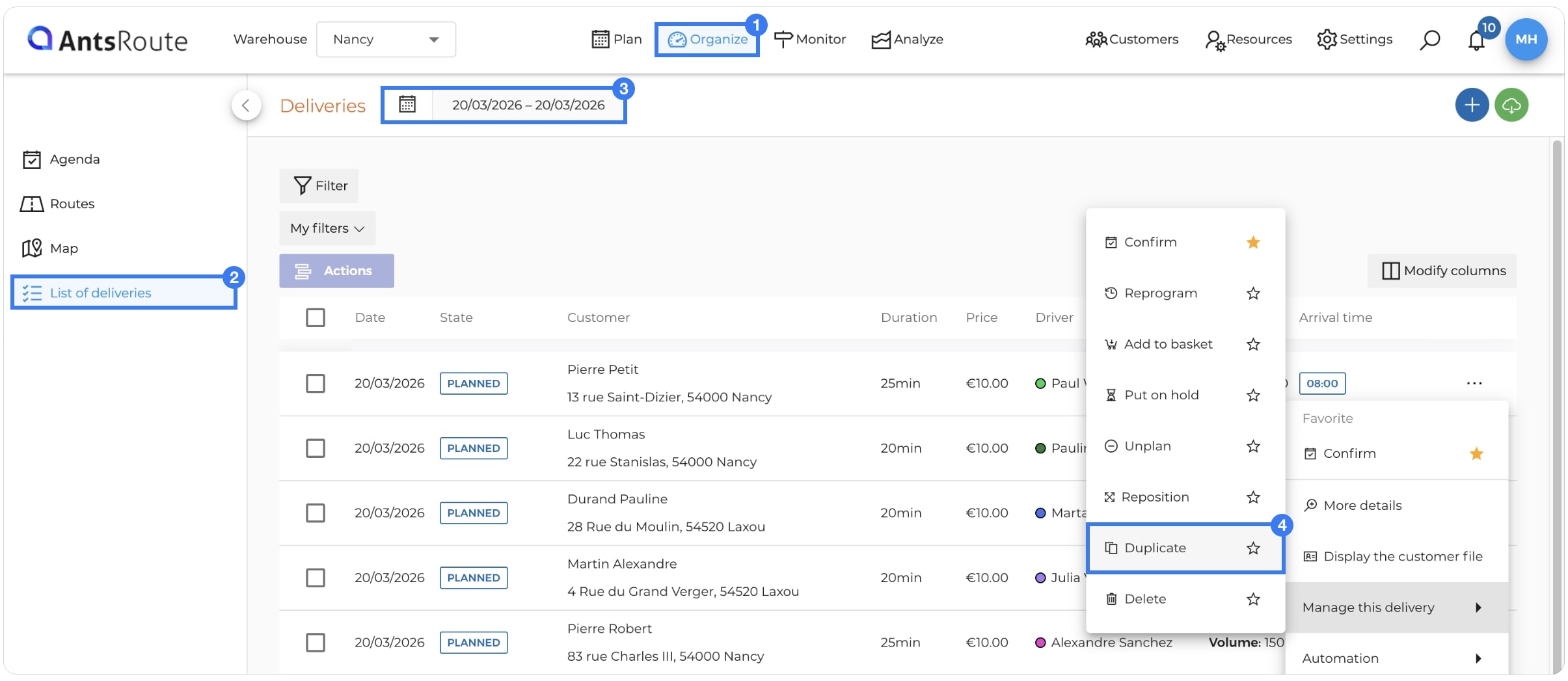Screen dimensions: 1568x681
Task: Choose Confirm in the delivery actions menu
Action: point(1150,242)
